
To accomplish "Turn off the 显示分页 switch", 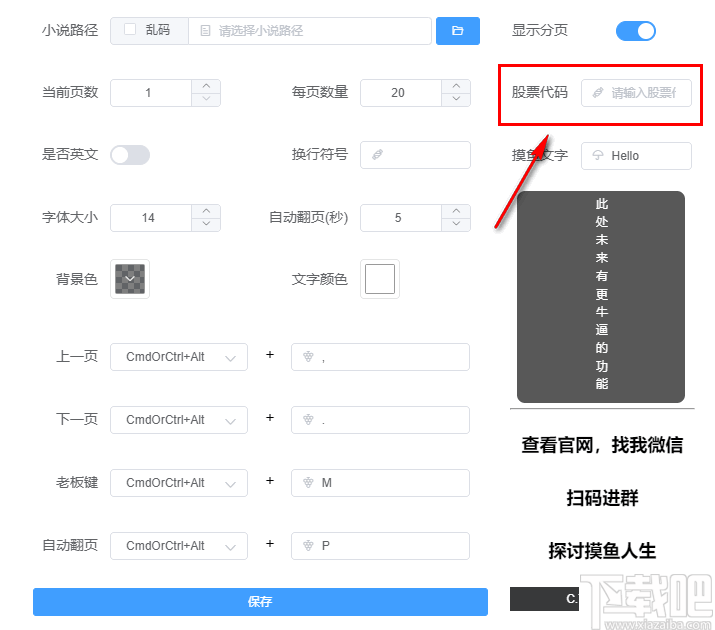I will point(636,31).
